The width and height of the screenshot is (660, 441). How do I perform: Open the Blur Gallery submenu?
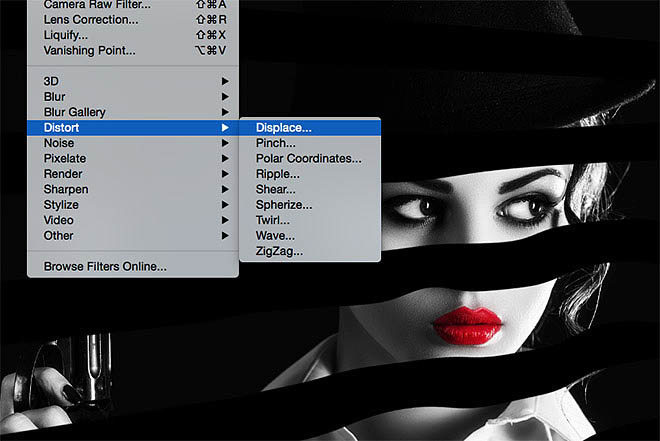click(x=133, y=112)
